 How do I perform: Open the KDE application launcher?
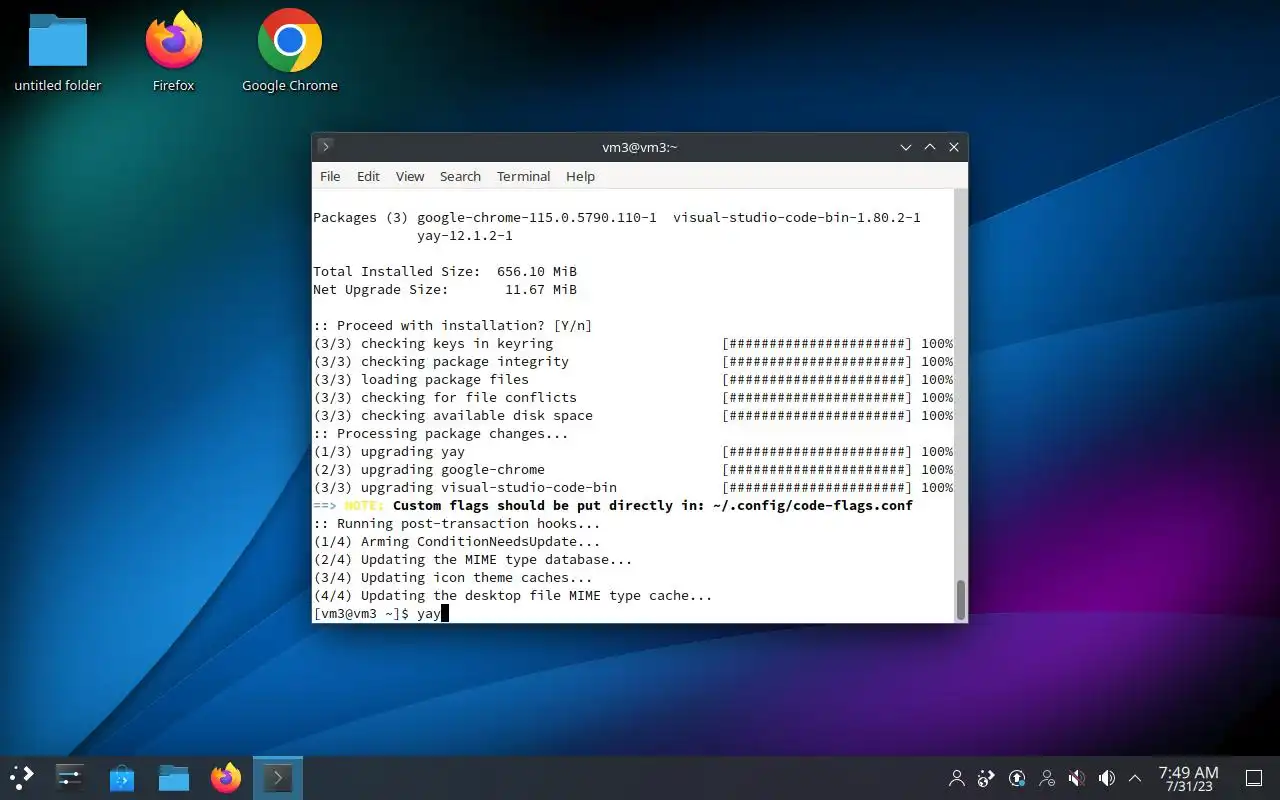[x=21, y=777]
